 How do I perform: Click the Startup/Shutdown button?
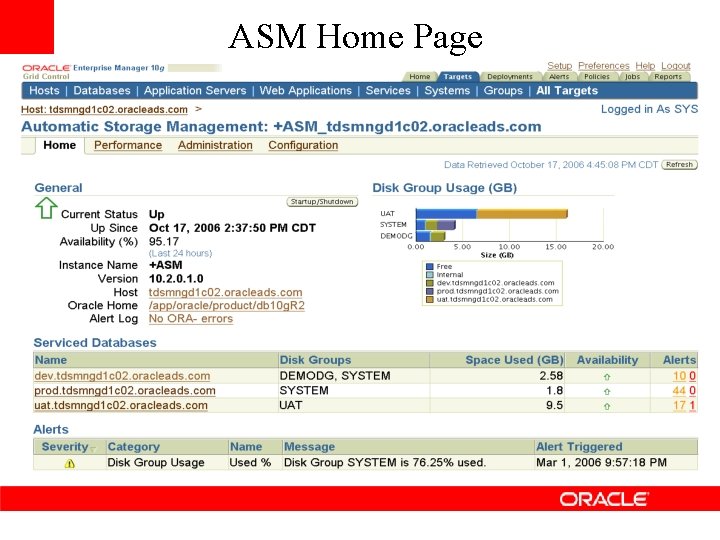[x=322, y=202]
